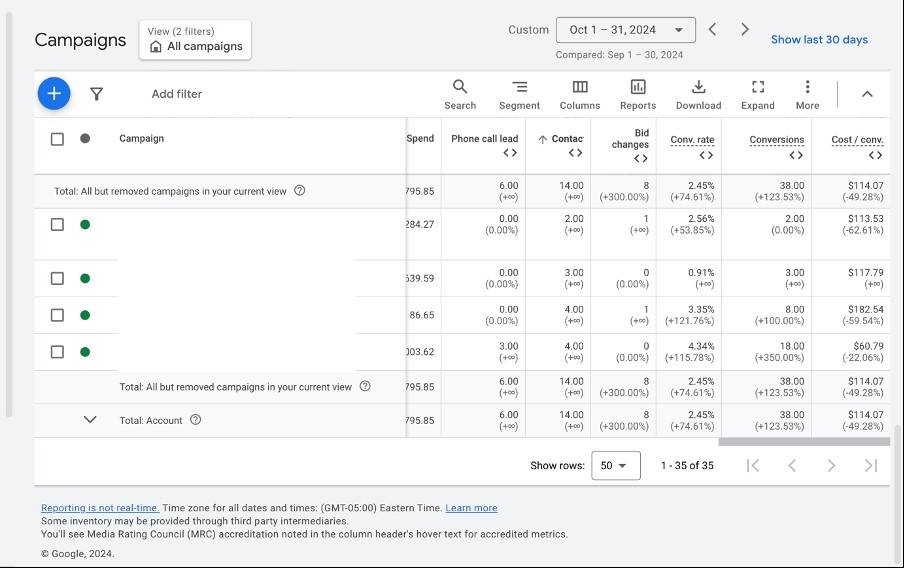Open the All campaigns view selector
The image size is (904, 568).
pyautogui.click(x=195, y=40)
